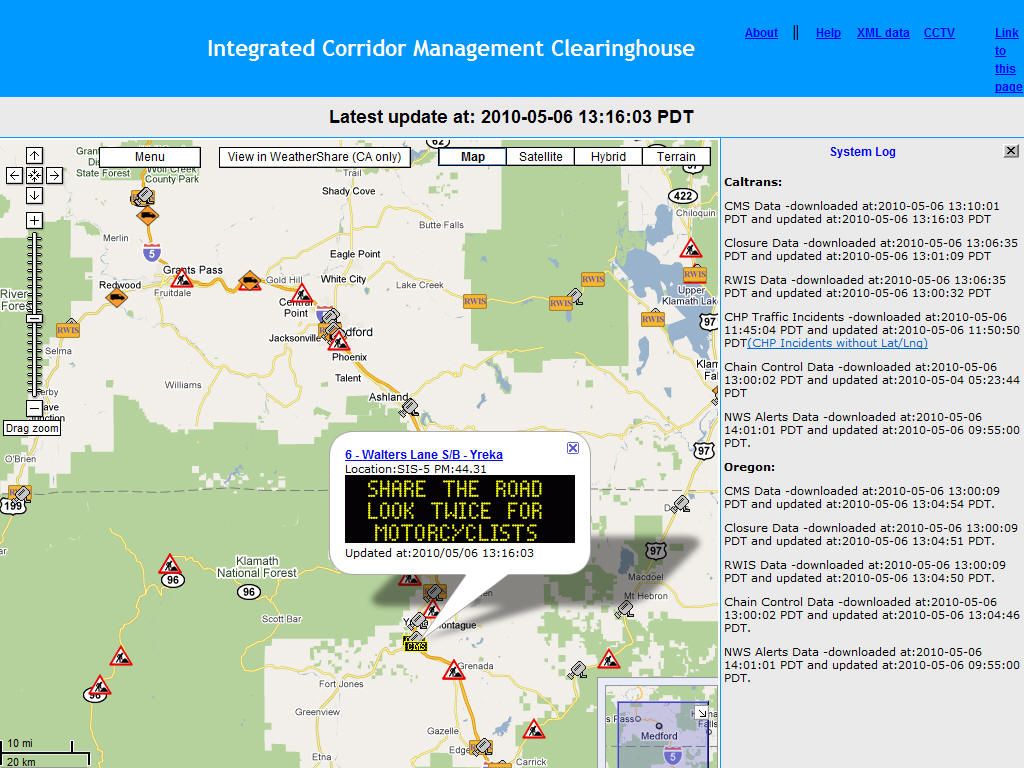Screen dimensions: 1024x768
Task: Click the road work icon near Grenada
Action: [454, 670]
